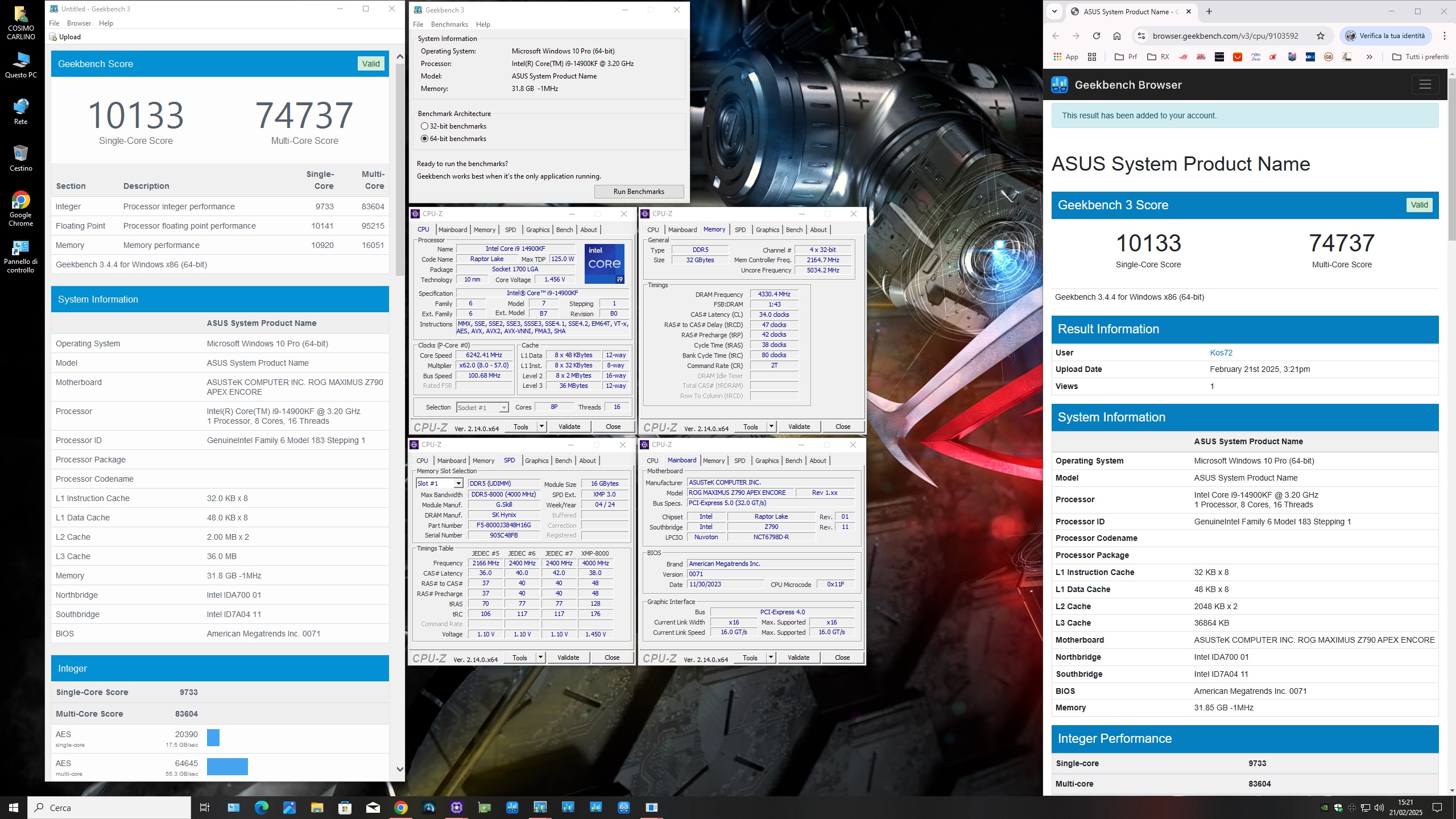Open Google Chrome desktop shortcut
The height and width of the screenshot is (819, 1456).
[21, 209]
